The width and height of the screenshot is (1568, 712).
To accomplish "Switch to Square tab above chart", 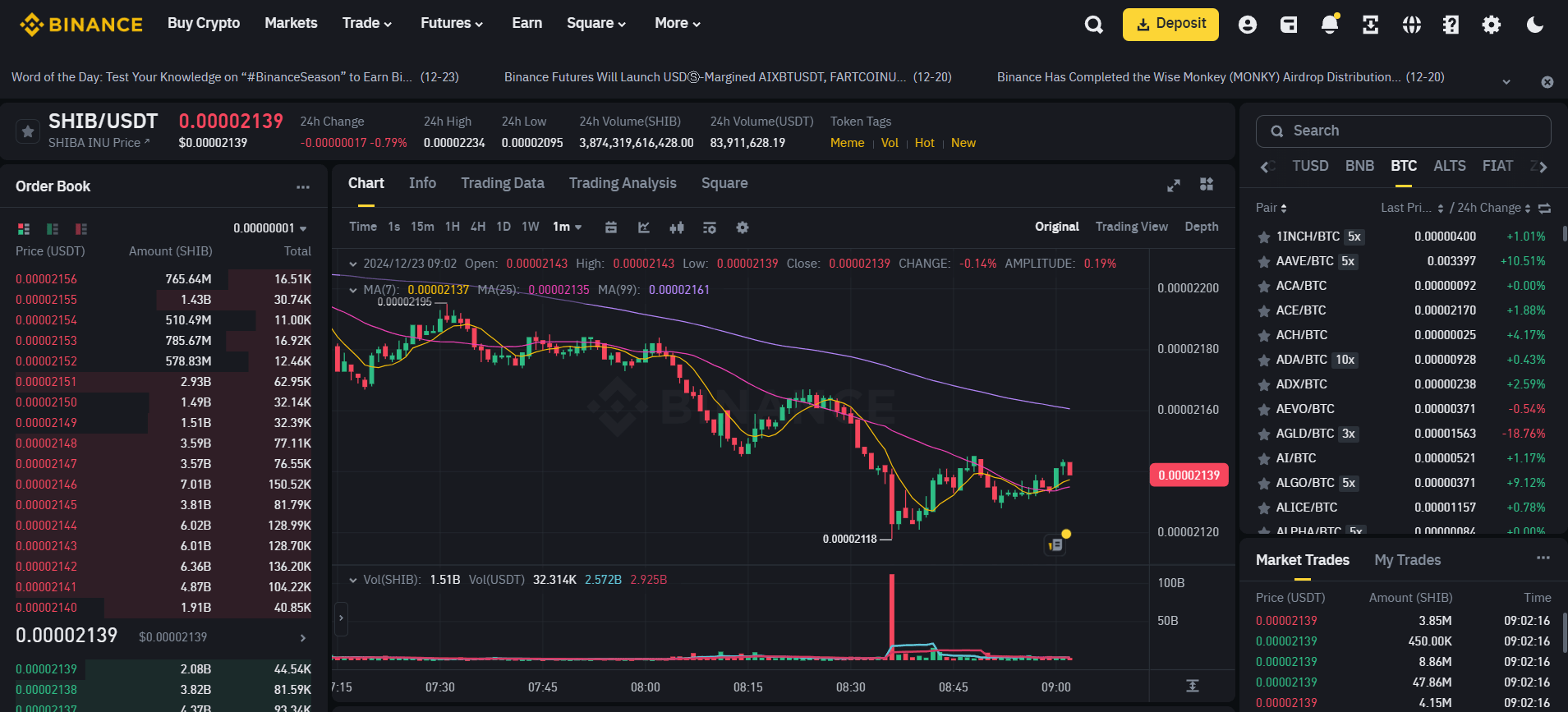I will pos(724,183).
